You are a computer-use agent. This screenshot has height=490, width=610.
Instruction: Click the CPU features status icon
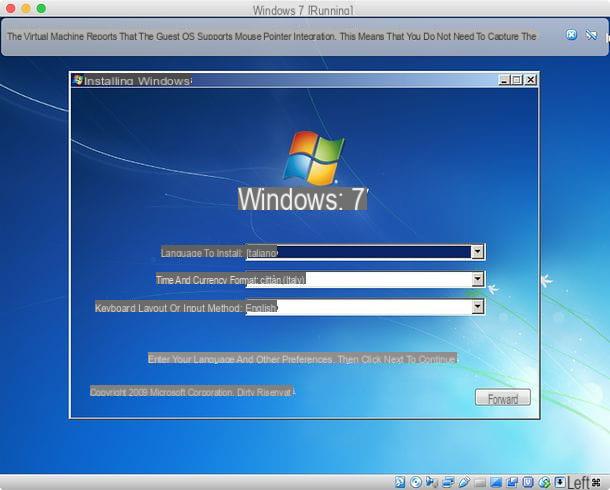point(528,482)
